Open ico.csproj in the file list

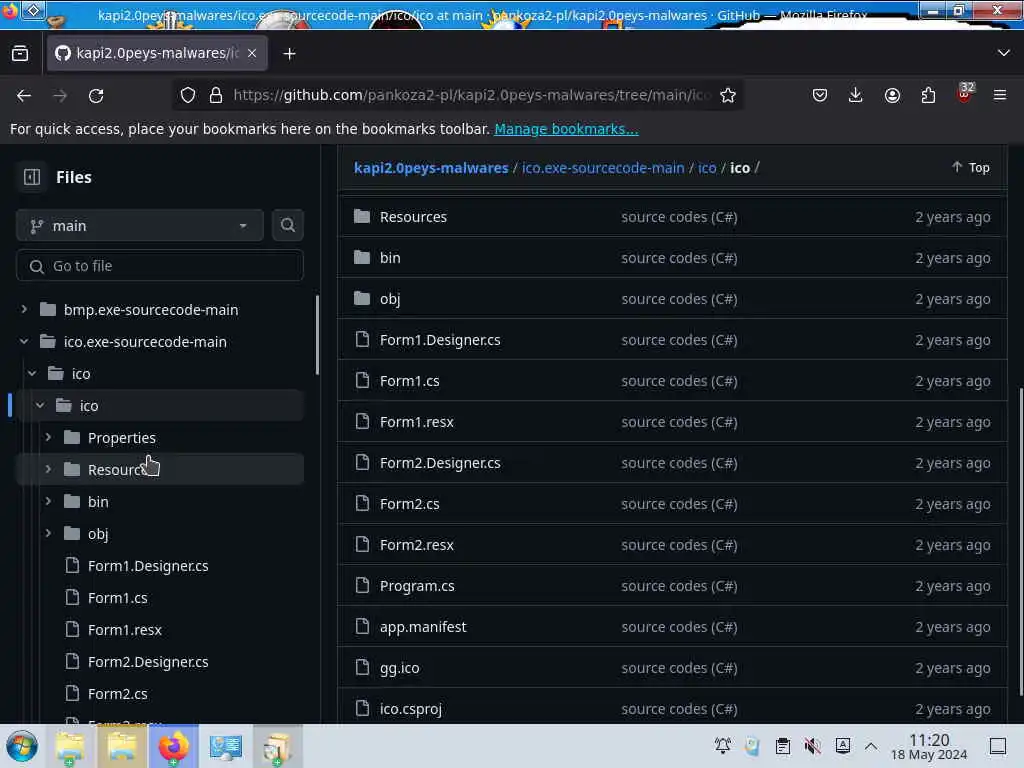(x=411, y=709)
